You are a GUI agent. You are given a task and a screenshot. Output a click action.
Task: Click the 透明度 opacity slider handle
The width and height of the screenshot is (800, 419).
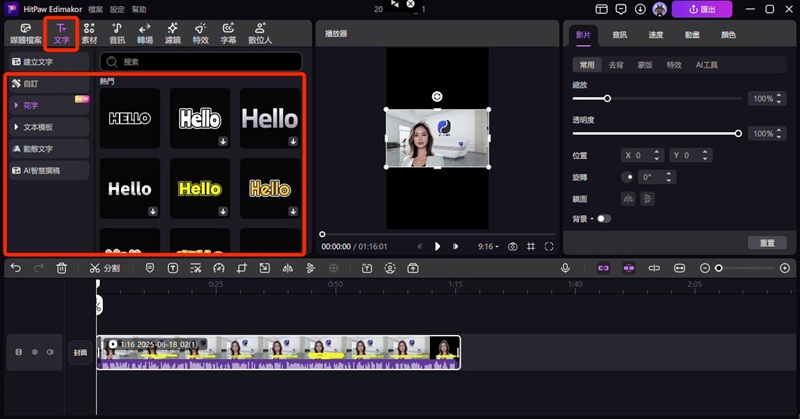738,133
